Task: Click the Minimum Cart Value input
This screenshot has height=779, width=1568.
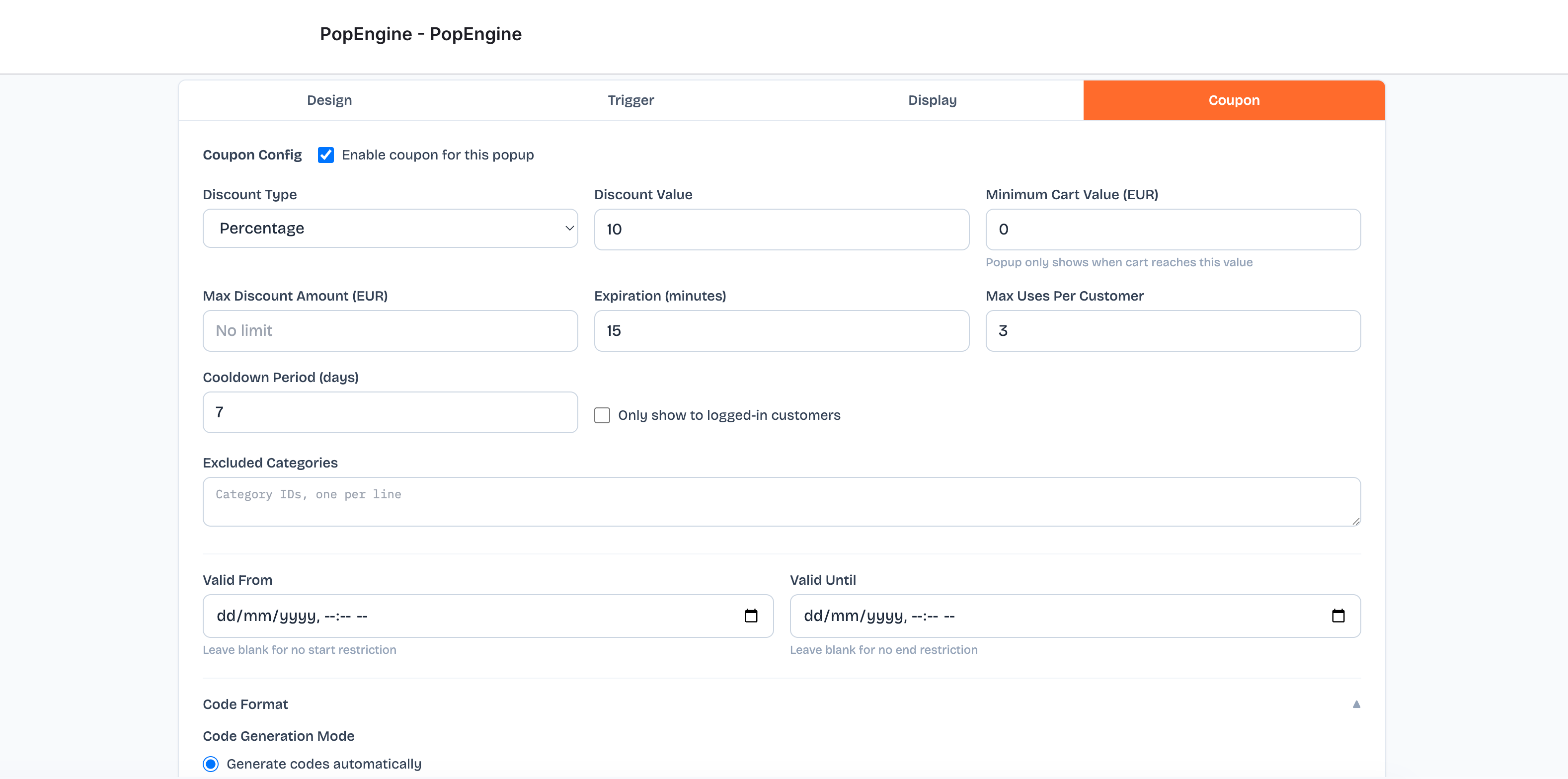Action: click(x=1173, y=230)
